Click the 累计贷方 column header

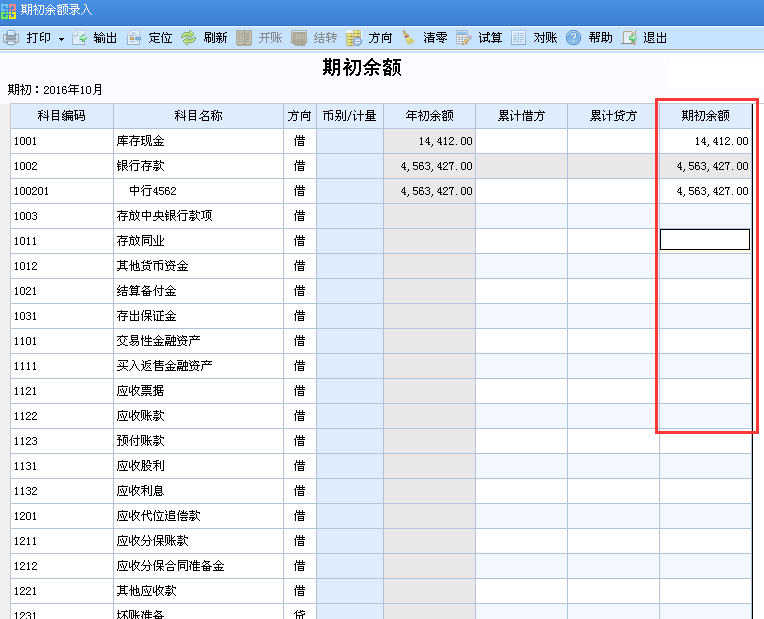[x=613, y=116]
